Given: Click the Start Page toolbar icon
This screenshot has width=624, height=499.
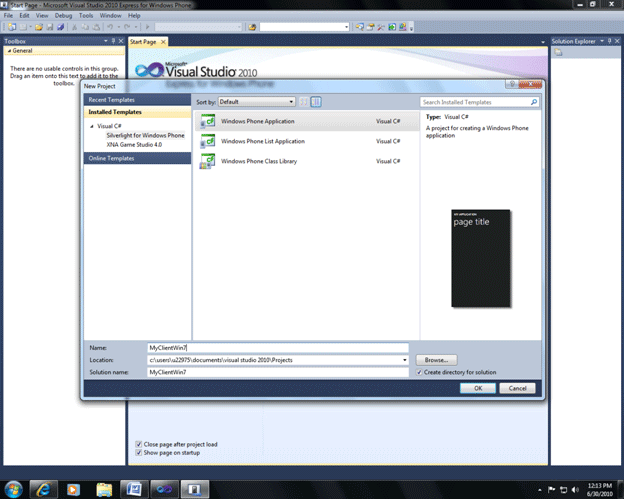Looking at the screenshot, I should coord(392,27).
